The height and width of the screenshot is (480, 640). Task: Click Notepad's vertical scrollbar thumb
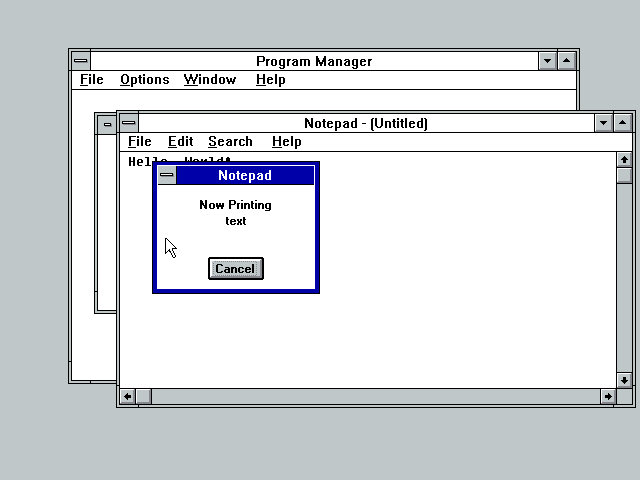(x=624, y=176)
